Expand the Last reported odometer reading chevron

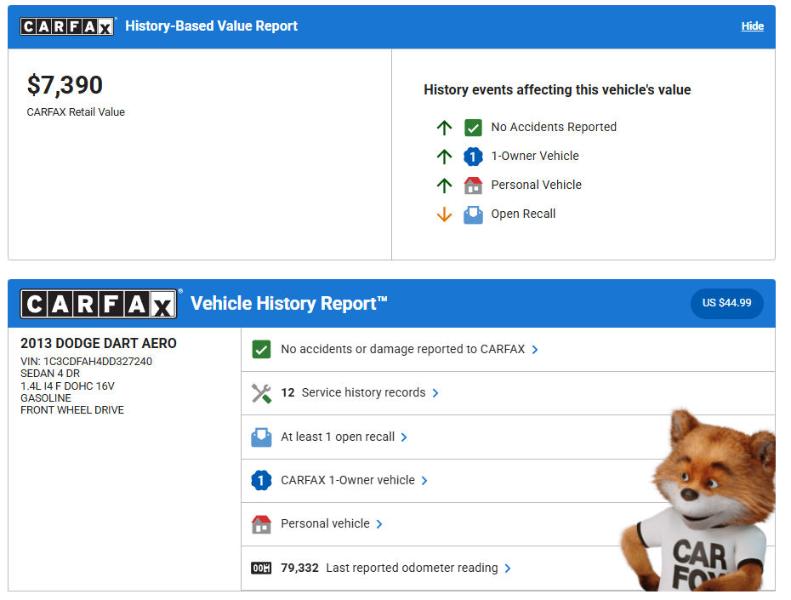(x=508, y=569)
